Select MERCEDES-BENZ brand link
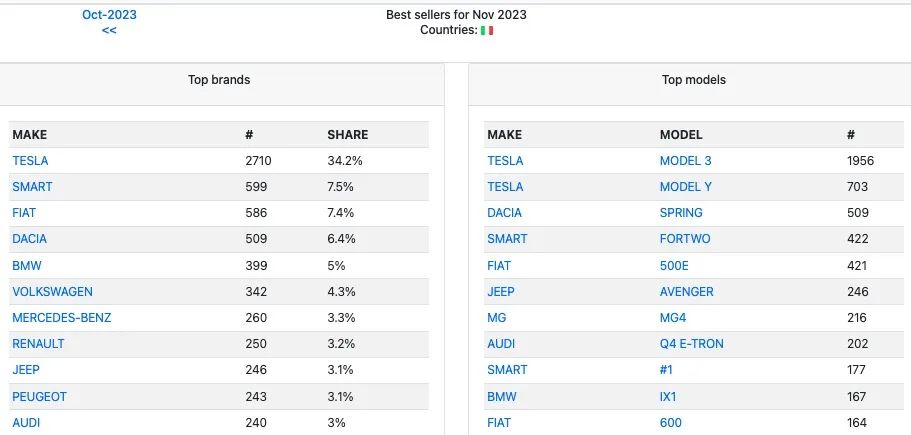 tap(62, 318)
